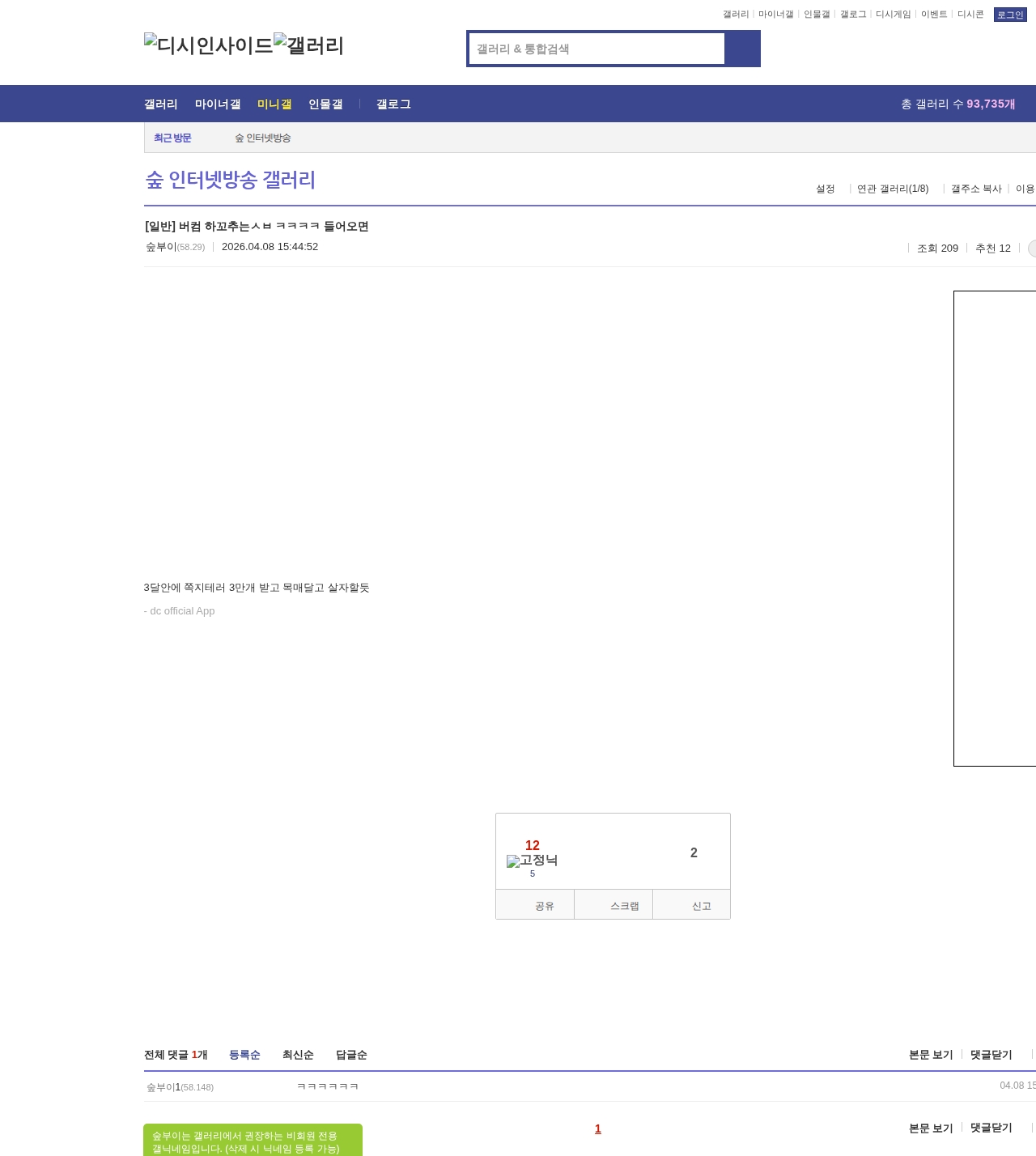
Task: Click the 로그인 login button
Action: (1009, 15)
